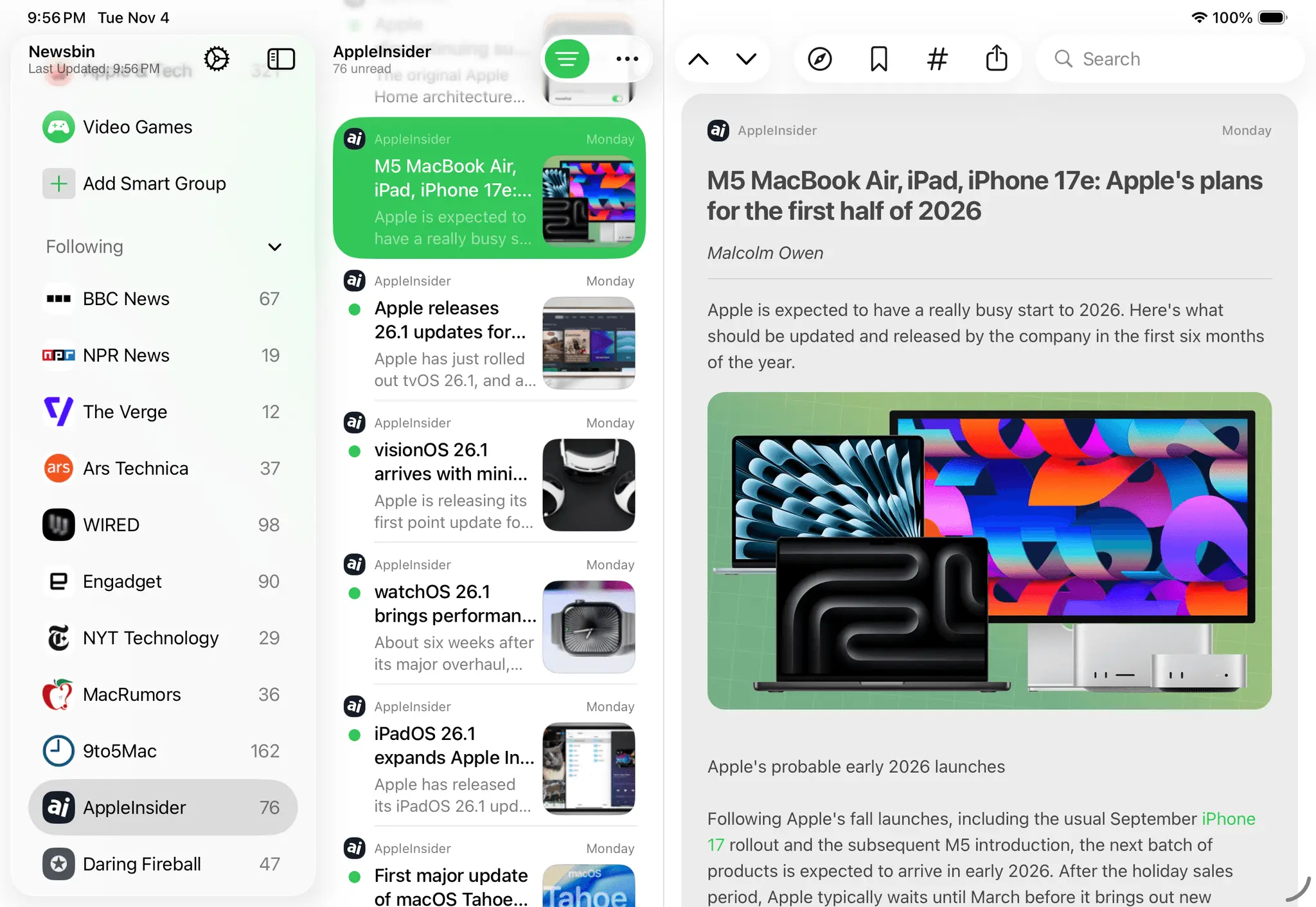Open 'Apple releases 26.1 updates' article

tap(489, 331)
